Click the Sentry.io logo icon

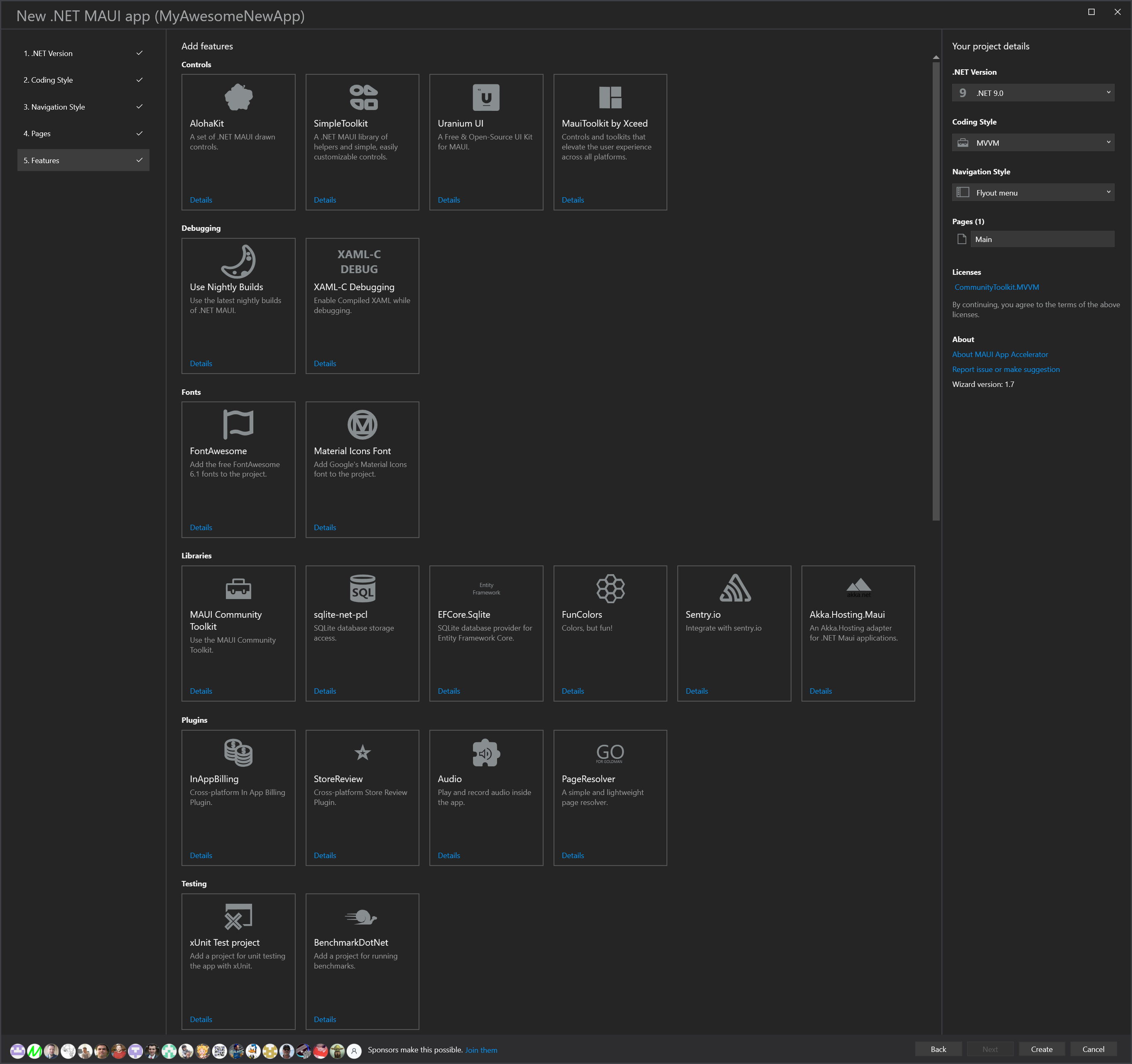coord(735,589)
